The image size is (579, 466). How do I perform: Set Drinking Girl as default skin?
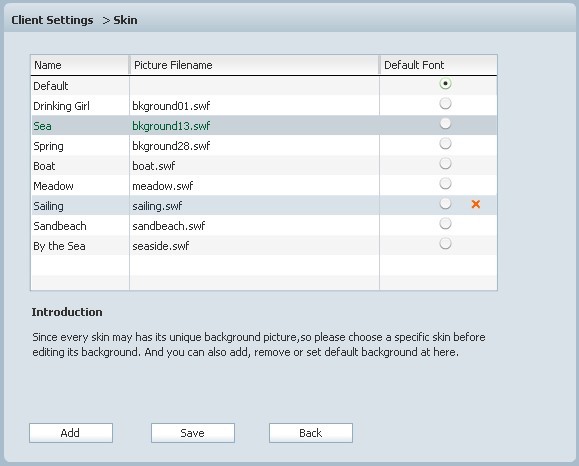click(x=445, y=104)
